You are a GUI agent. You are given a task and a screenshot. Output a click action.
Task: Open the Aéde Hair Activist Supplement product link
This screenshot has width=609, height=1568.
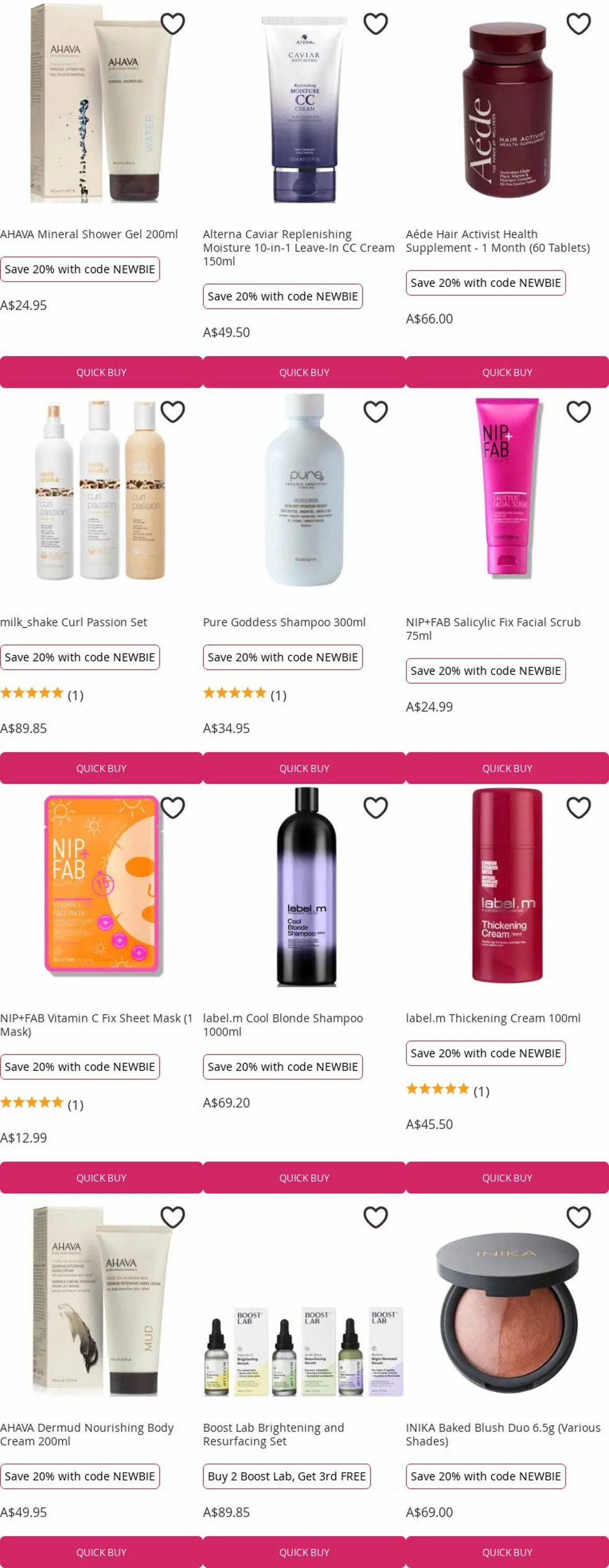(x=498, y=241)
